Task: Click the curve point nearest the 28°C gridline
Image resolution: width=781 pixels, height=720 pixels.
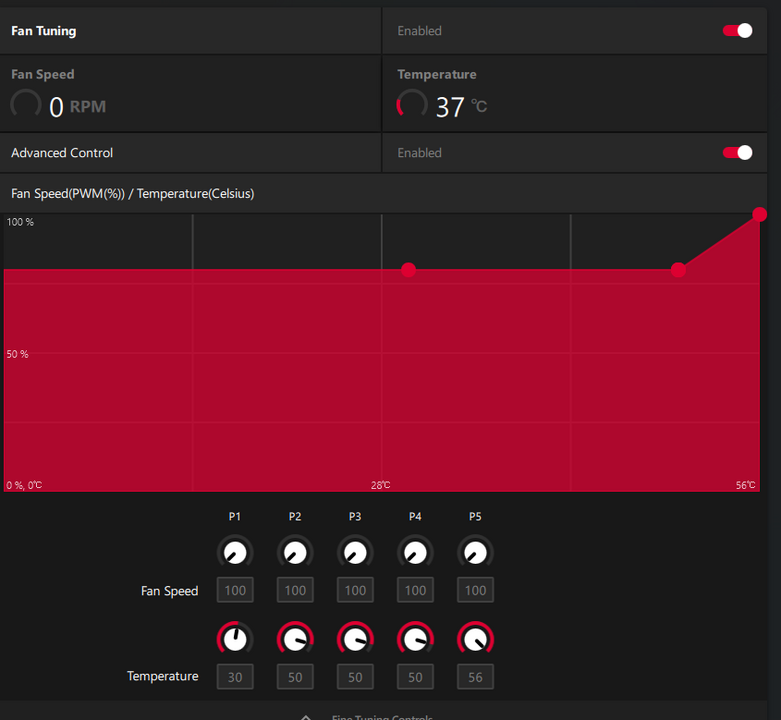Action: pyautogui.click(x=408, y=269)
